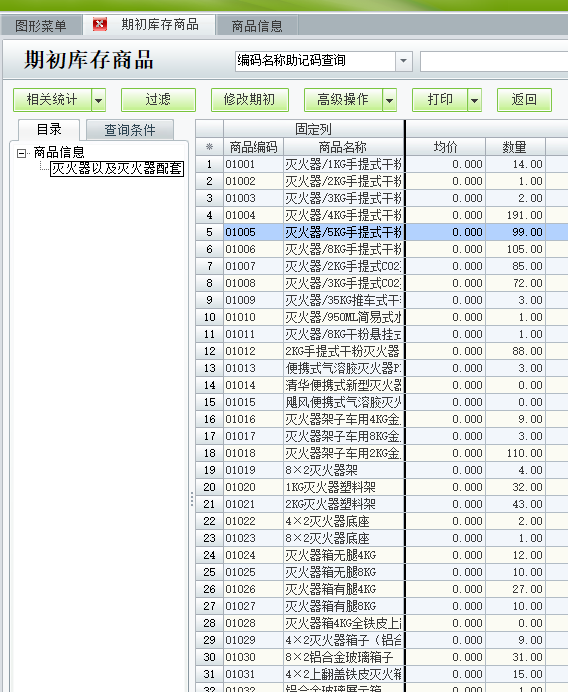
Task: Click quantity cell 105.00
Action: [515, 249]
